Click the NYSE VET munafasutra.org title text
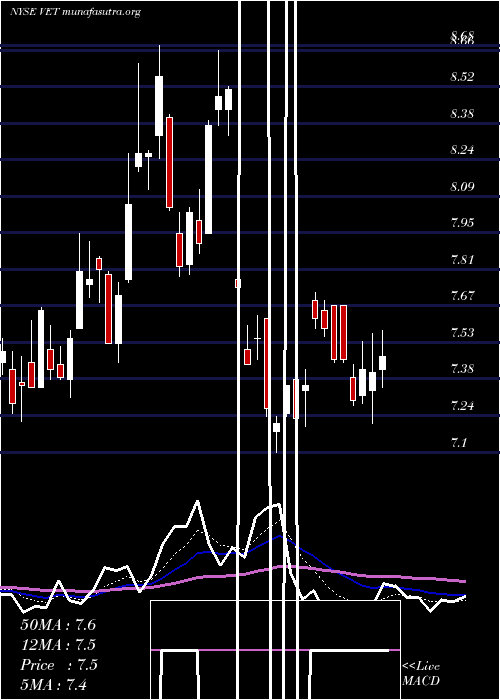500x700 pixels. 75,12
